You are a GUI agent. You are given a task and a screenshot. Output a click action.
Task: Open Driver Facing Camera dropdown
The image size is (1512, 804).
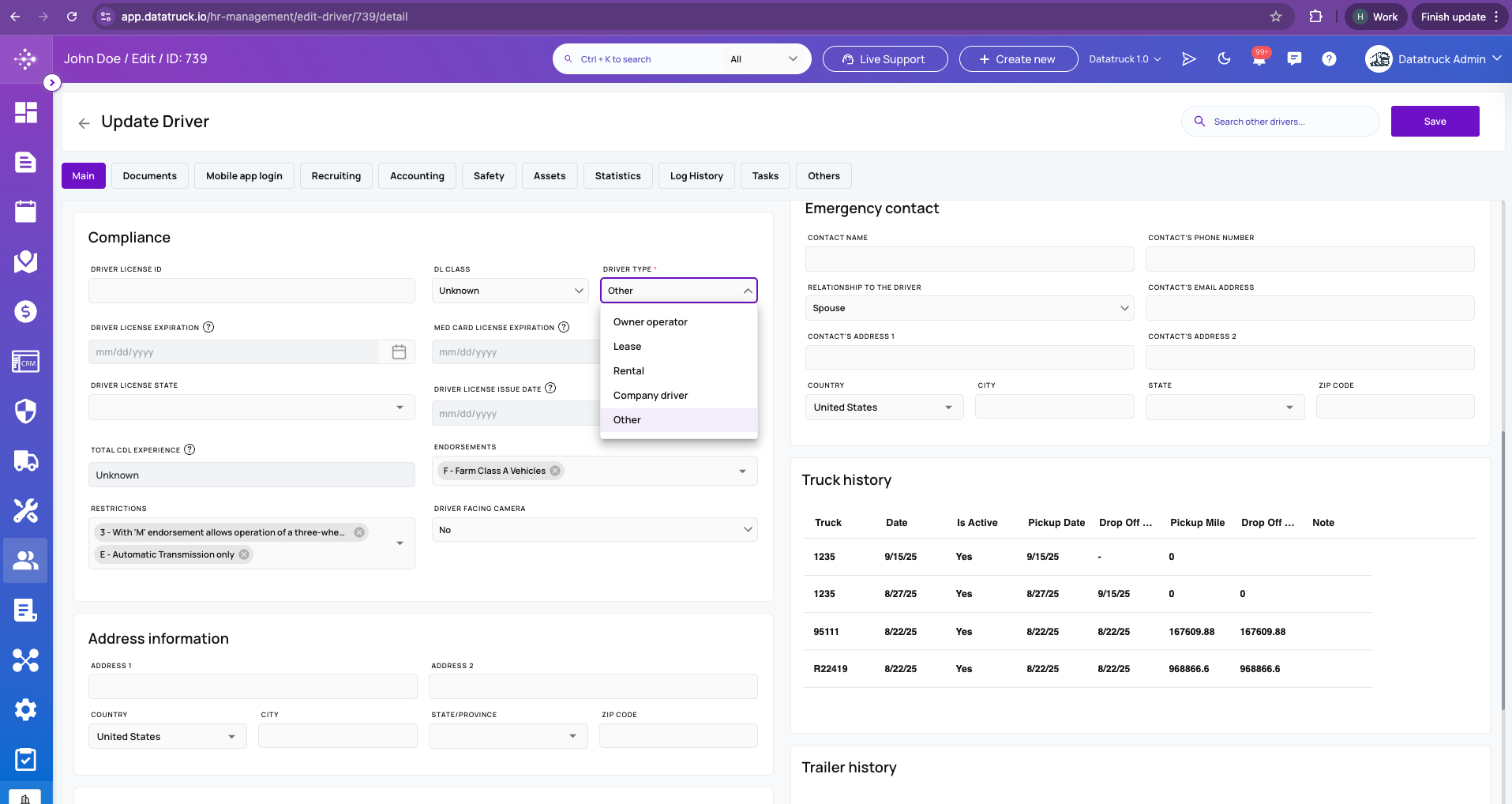point(595,530)
